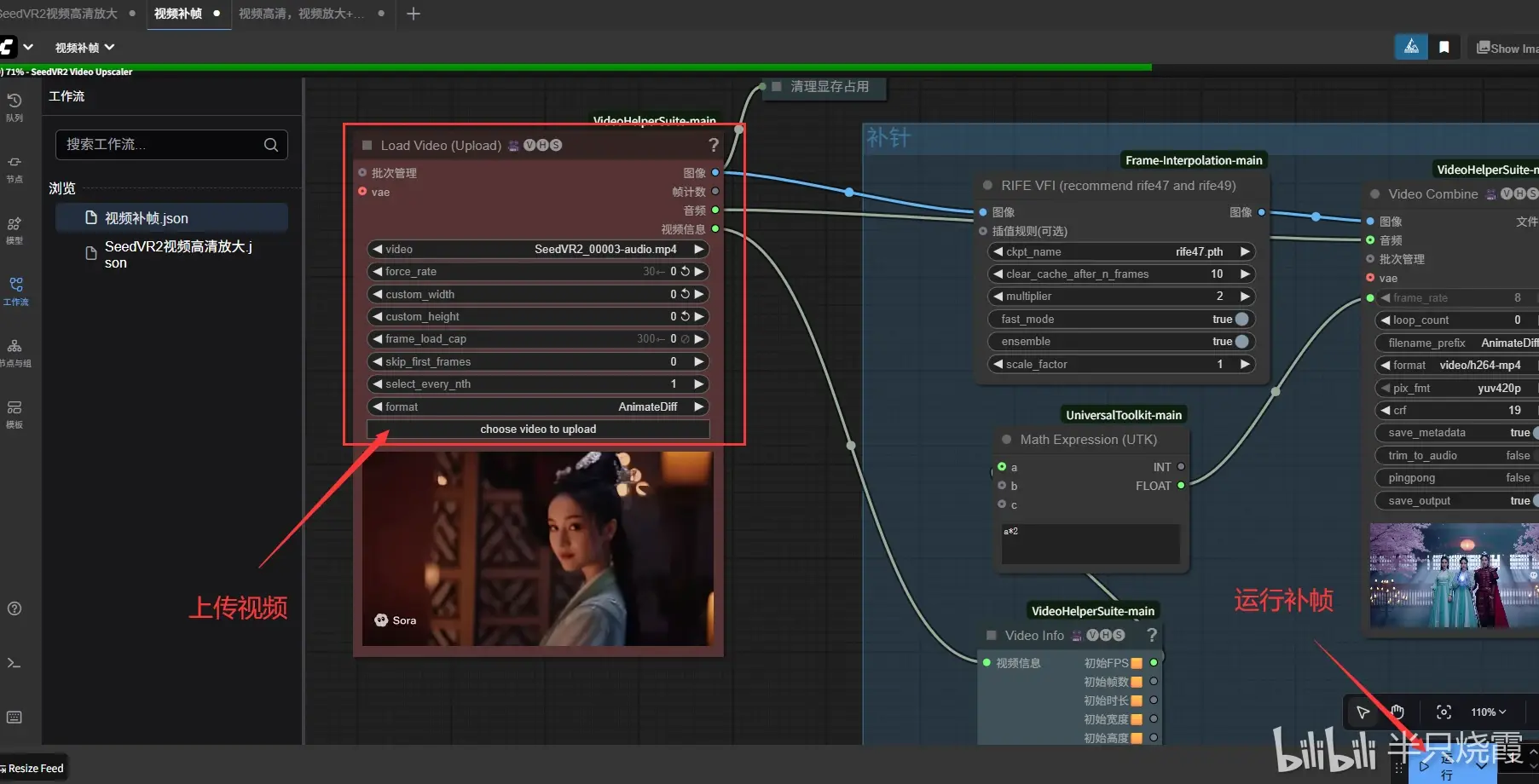Open a new workflow tab with the plus icon

pyautogui.click(x=414, y=14)
